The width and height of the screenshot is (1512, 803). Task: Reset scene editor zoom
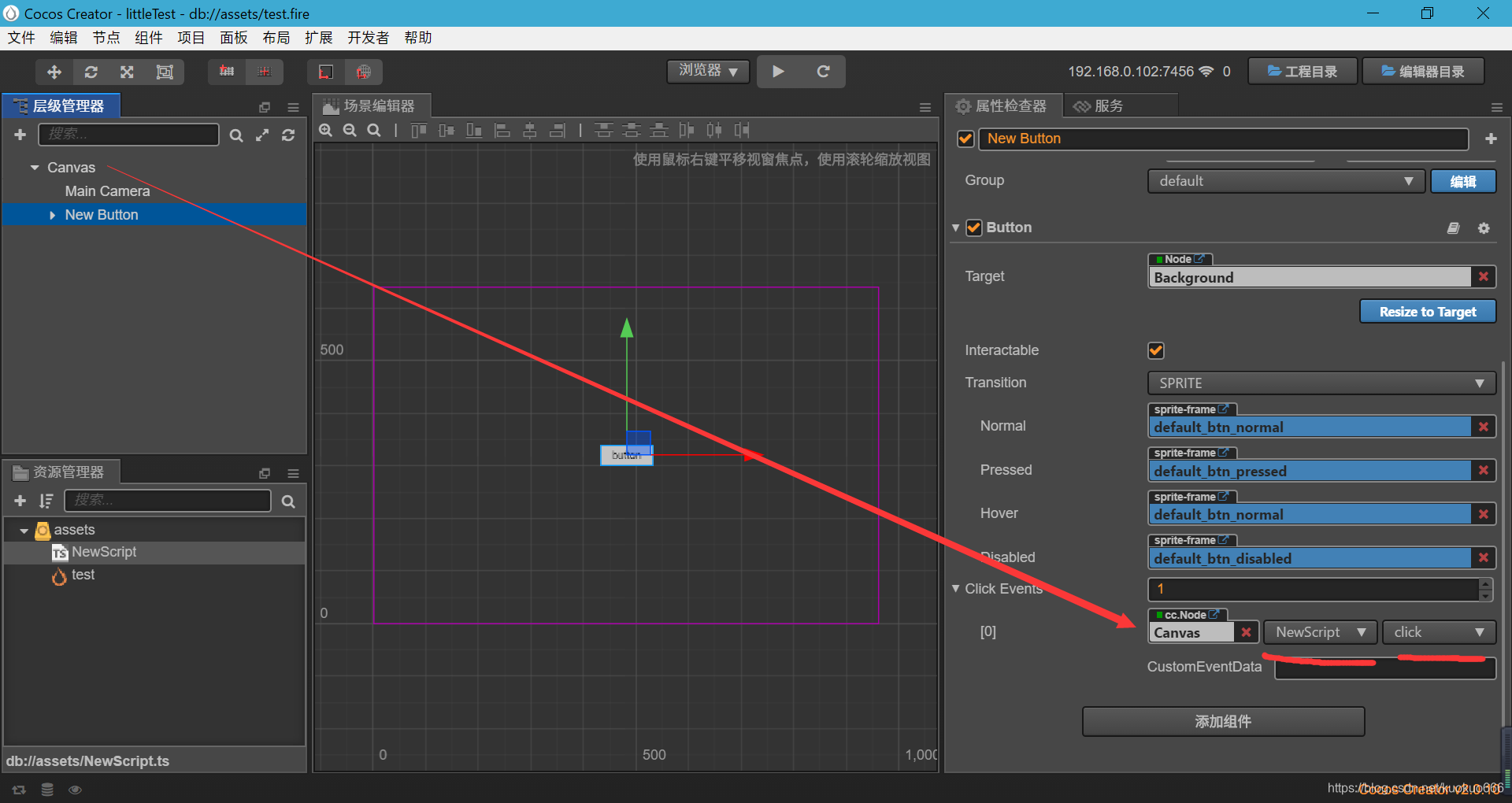[x=374, y=130]
